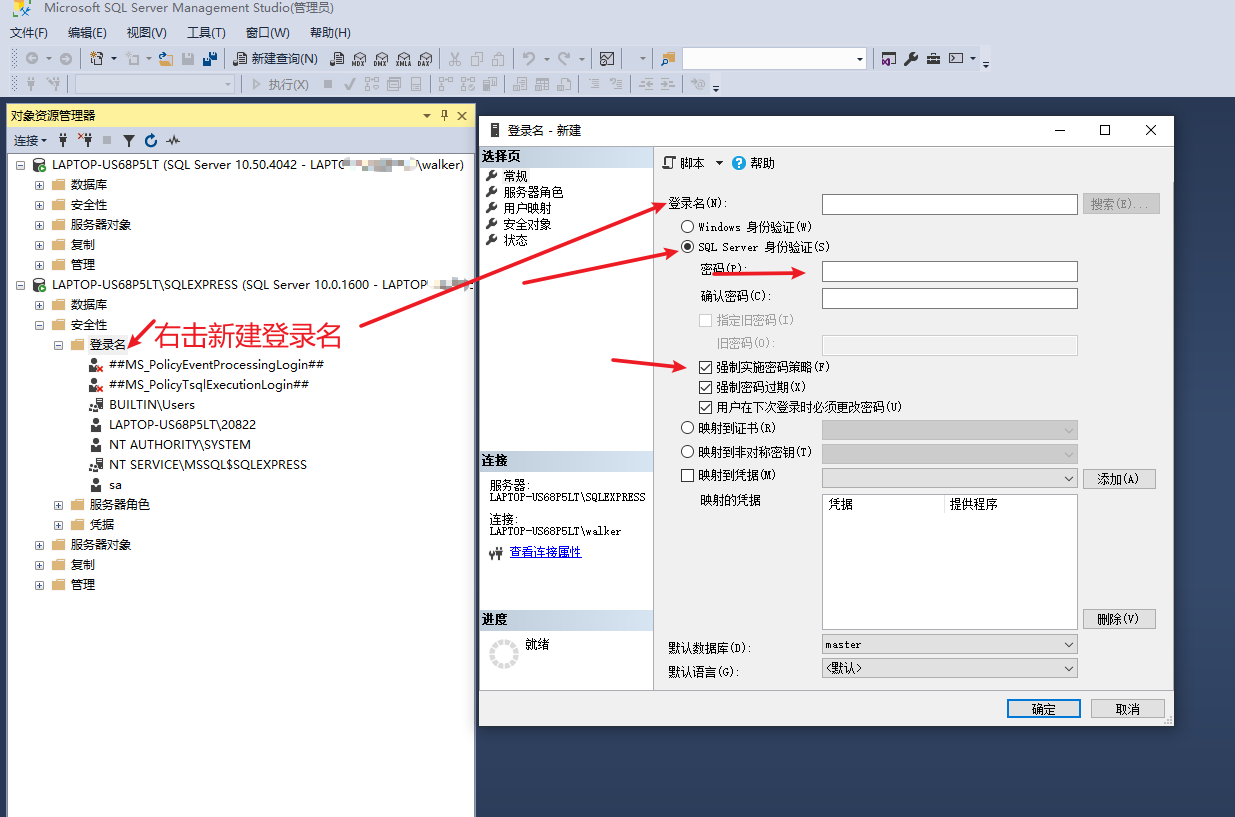Open the 连接 dropdown in Object Explorer
1235x817 pixels.
[x=30, y=141]
